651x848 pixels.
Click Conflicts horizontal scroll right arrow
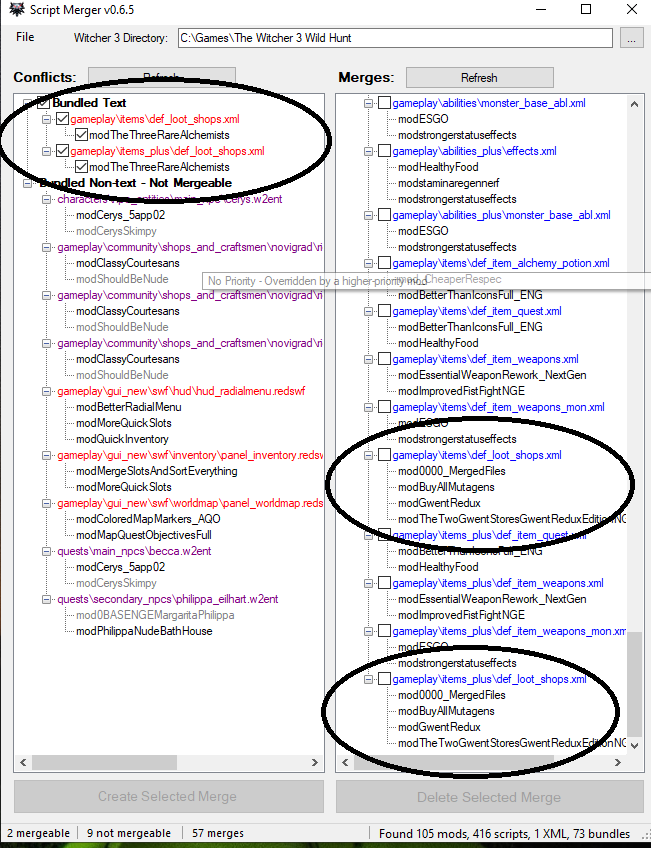click(x=315, y=762)
